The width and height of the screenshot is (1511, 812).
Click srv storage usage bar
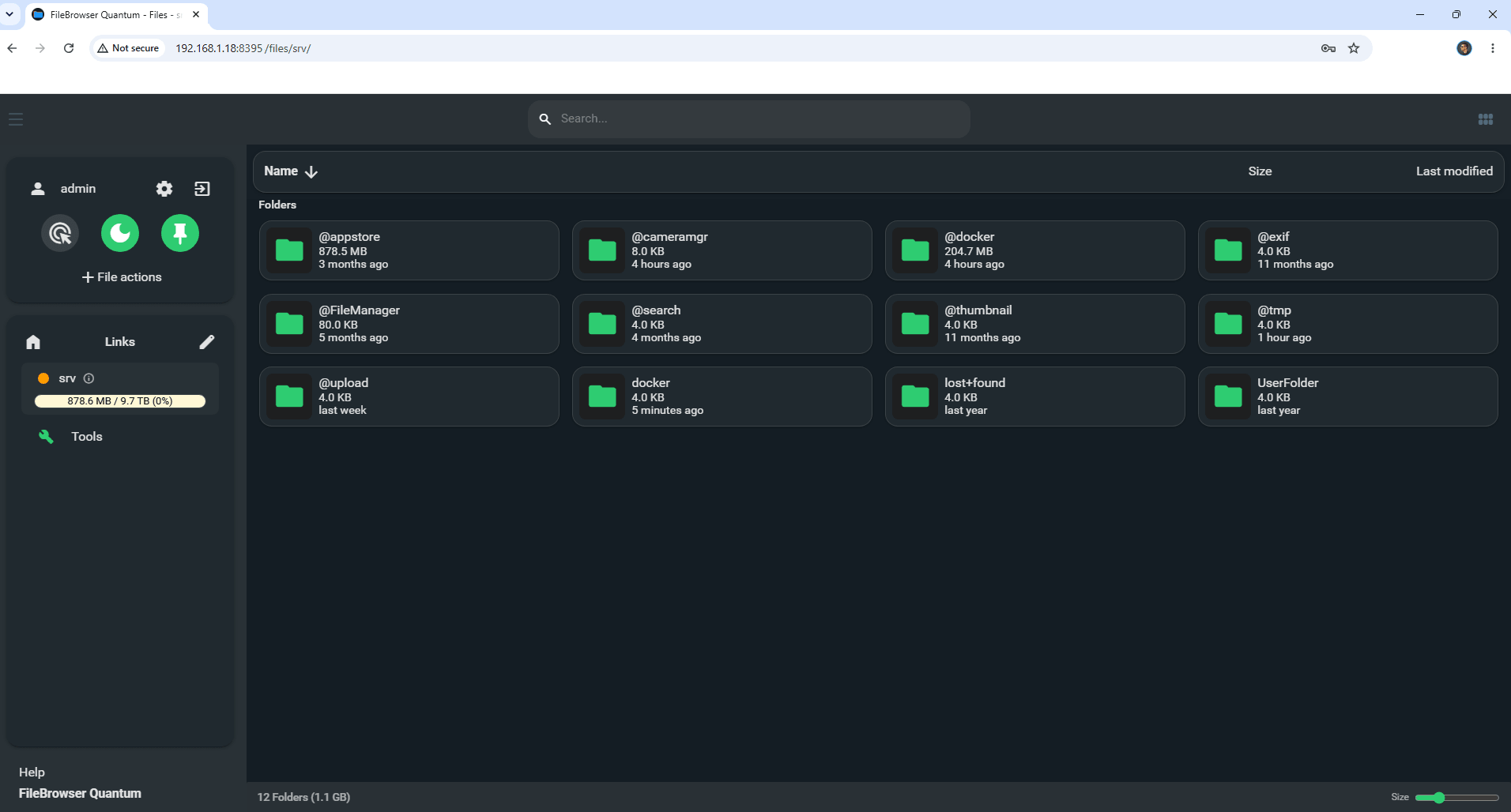coord(120,401)
